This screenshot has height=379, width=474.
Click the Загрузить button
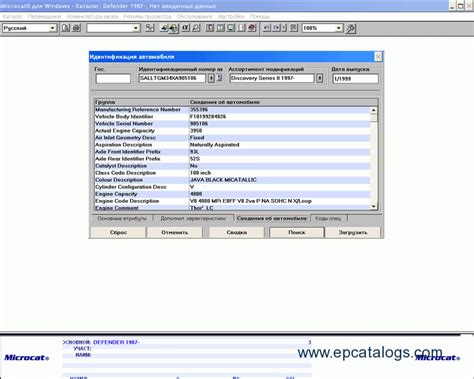click(353, 232)
